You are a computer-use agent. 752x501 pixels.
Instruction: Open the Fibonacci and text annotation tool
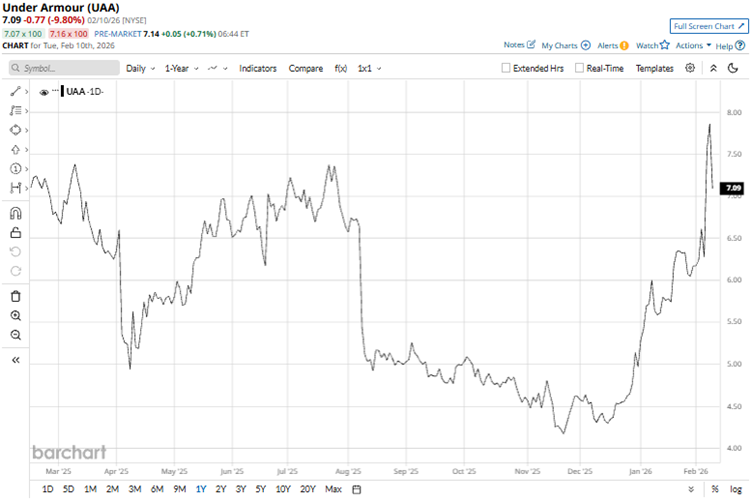[x=15, y=111]
